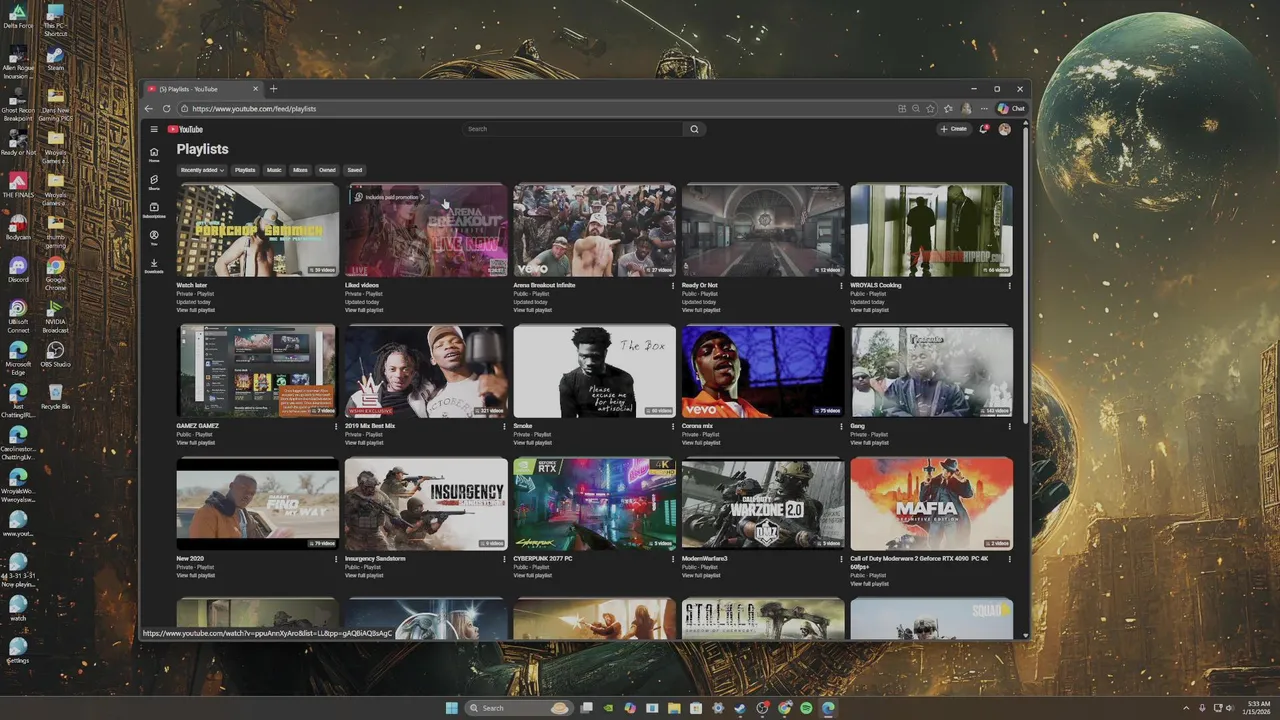
Task: Click the YouTube search magnifier button
Action: click(x=694, y=129)
